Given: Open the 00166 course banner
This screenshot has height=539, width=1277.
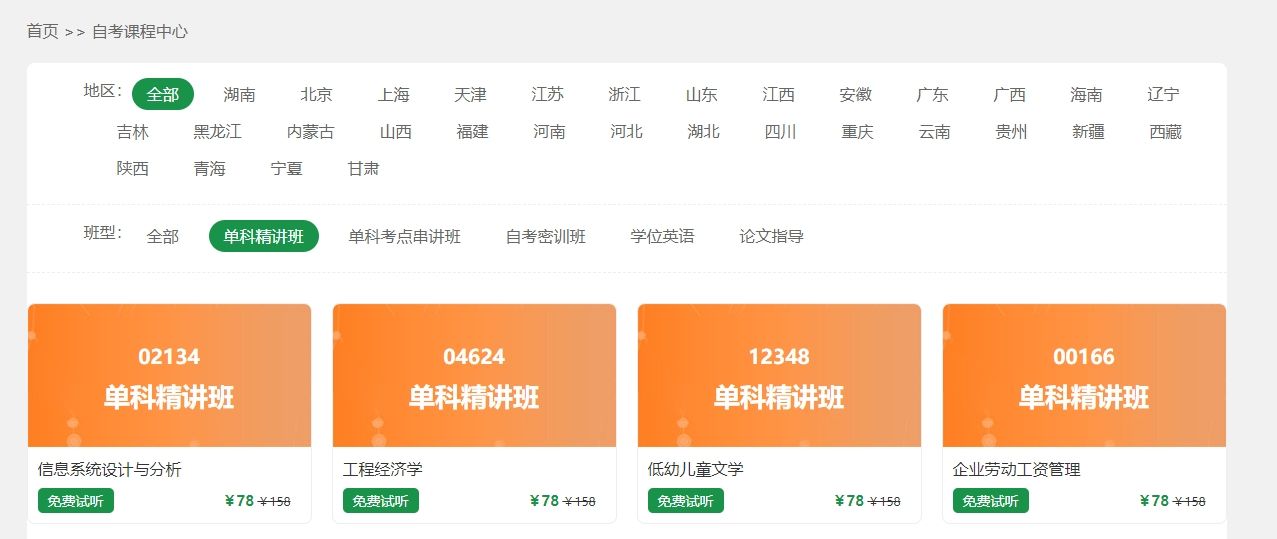Looking at the screenshot, I should pyautogui.click(x=1084, y=375).
